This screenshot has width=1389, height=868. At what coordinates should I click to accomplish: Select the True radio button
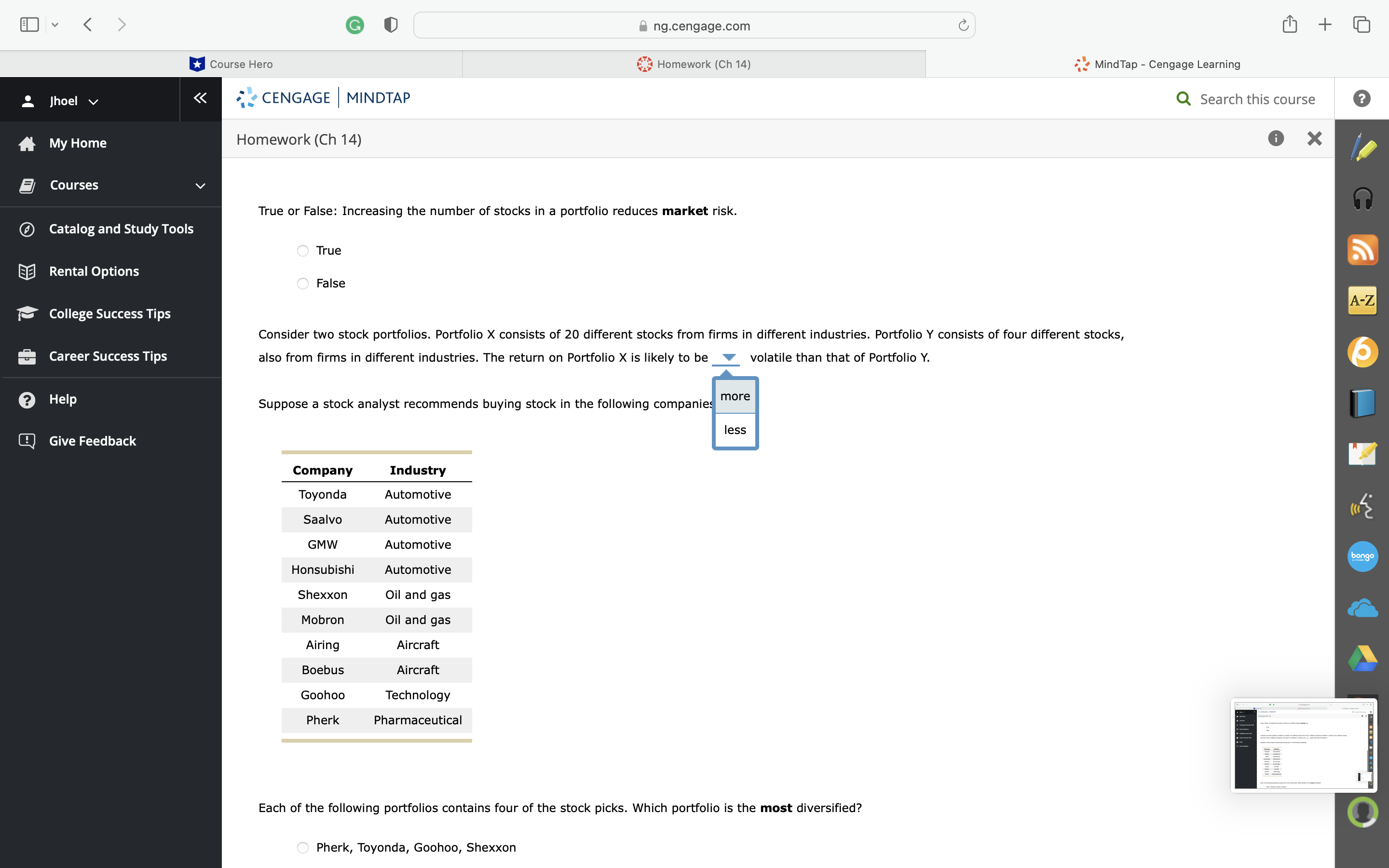coord(302,250)
